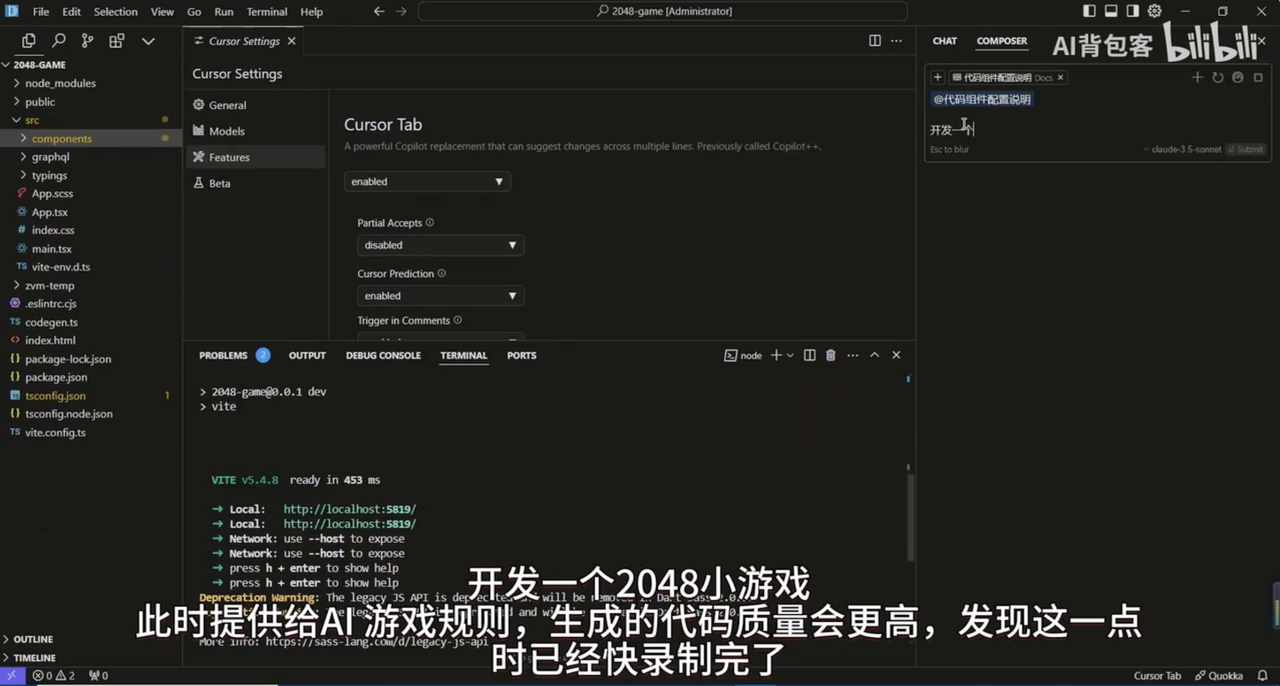The height and width of the screenshot is (686, 1280).
Task: Open the Help menu
Action: (x=312, y=12)
